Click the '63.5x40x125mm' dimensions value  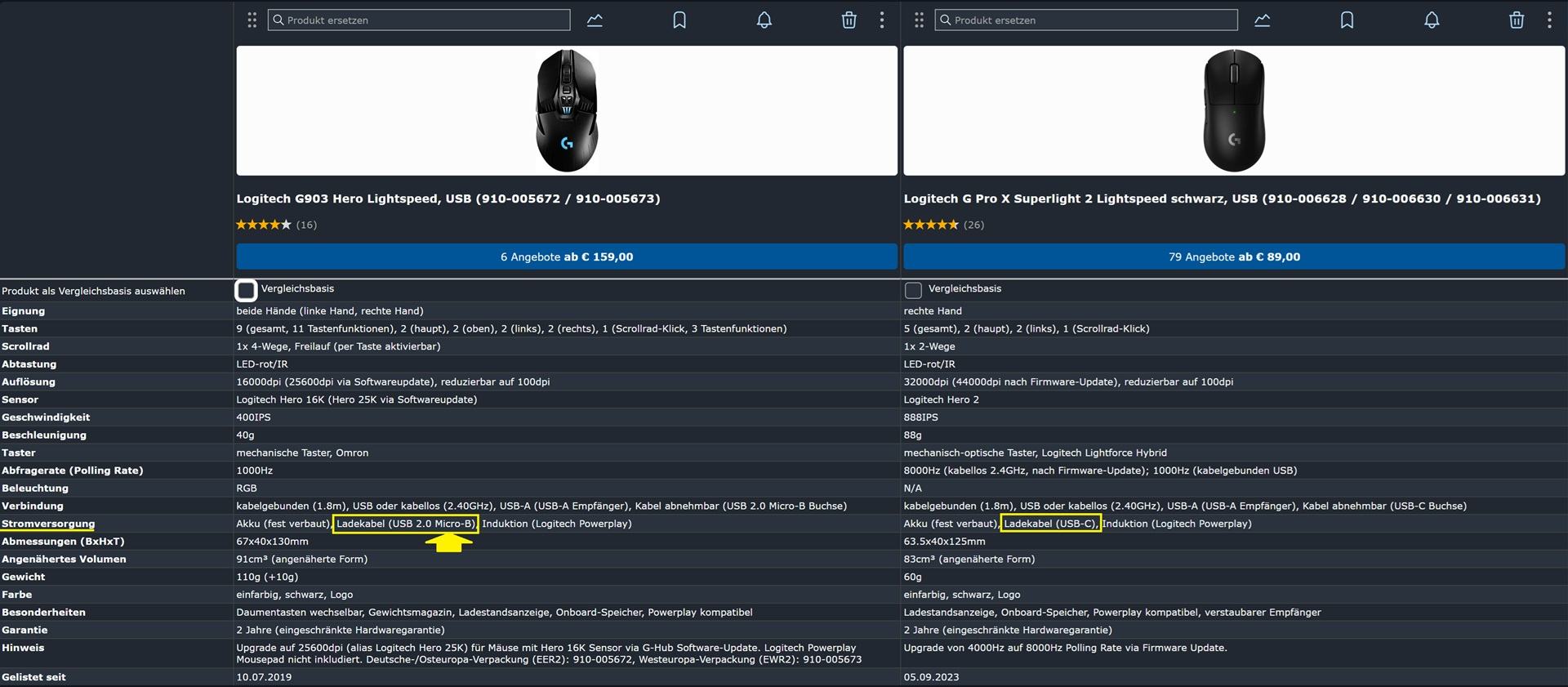(944, 542)
